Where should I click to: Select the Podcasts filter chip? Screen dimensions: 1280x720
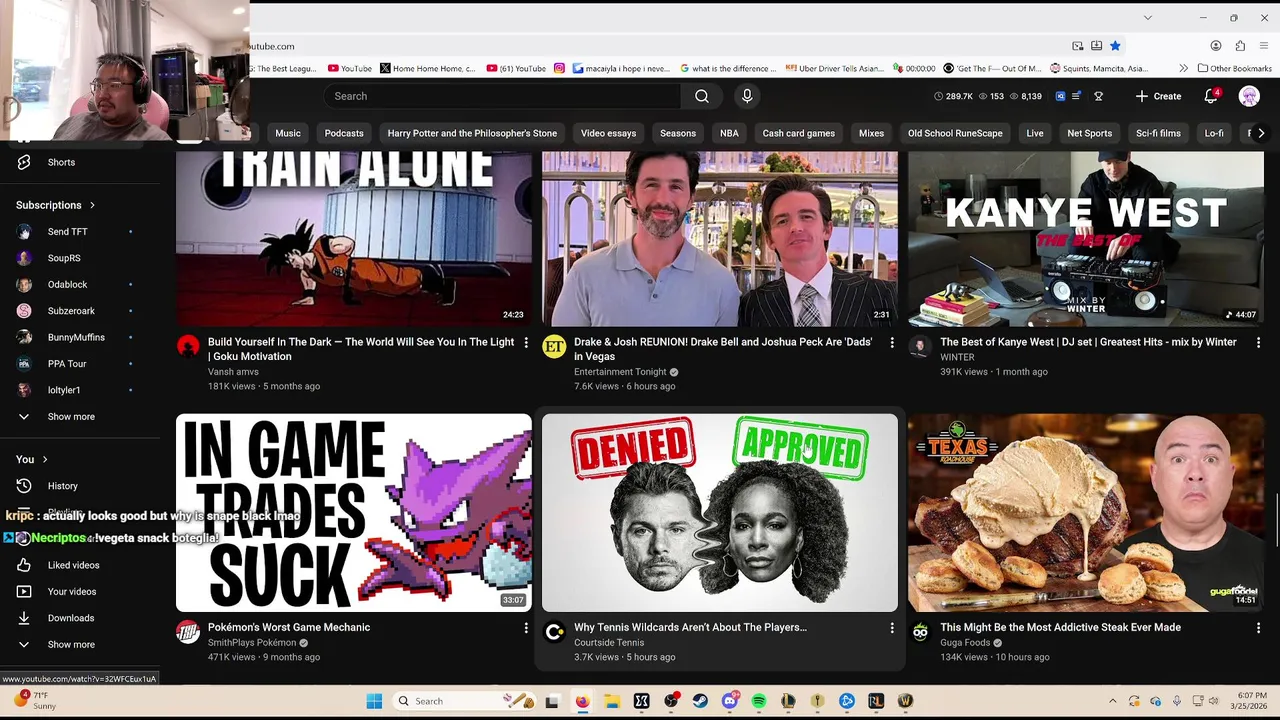(344, 133)
